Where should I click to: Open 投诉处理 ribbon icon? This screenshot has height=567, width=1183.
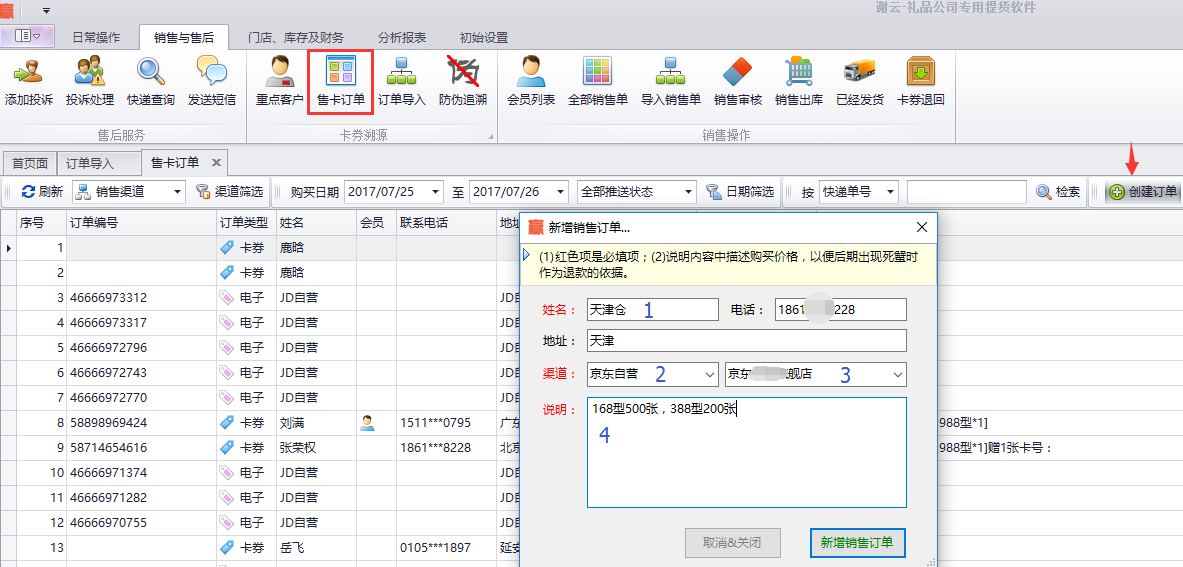pyautogui.click(x=90, y=81)
